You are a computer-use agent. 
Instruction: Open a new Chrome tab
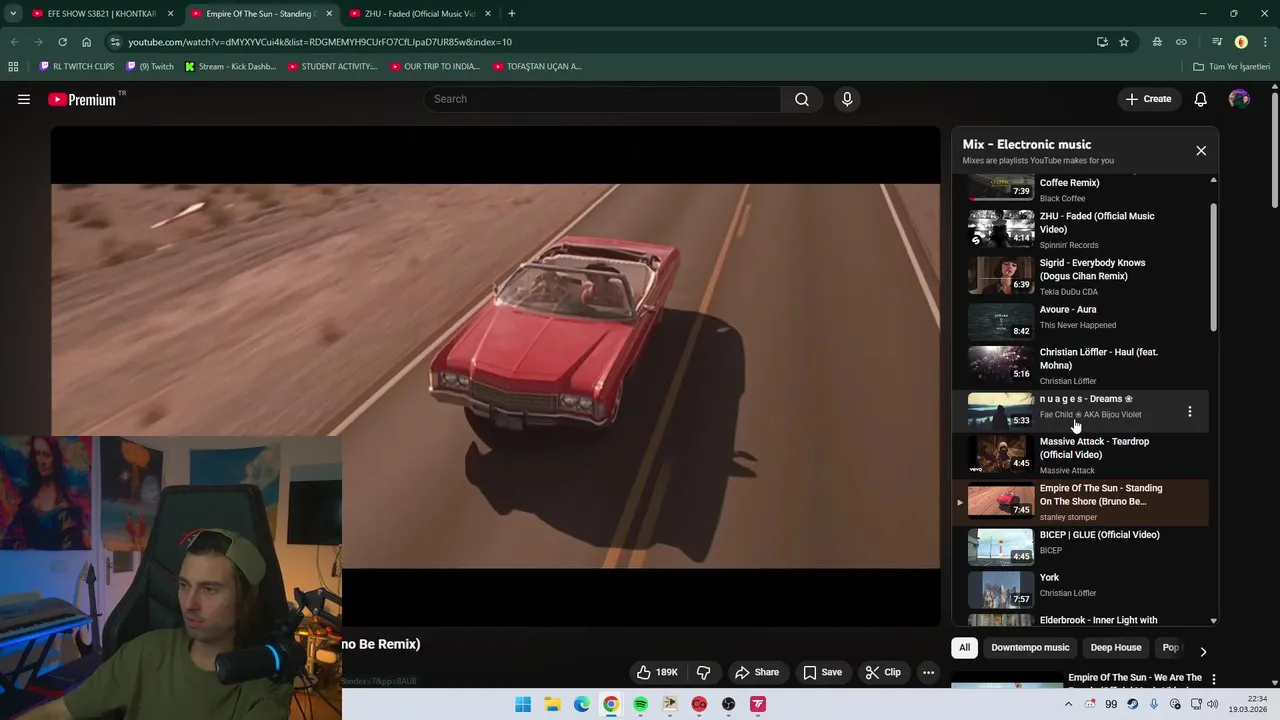coord(512,14)
